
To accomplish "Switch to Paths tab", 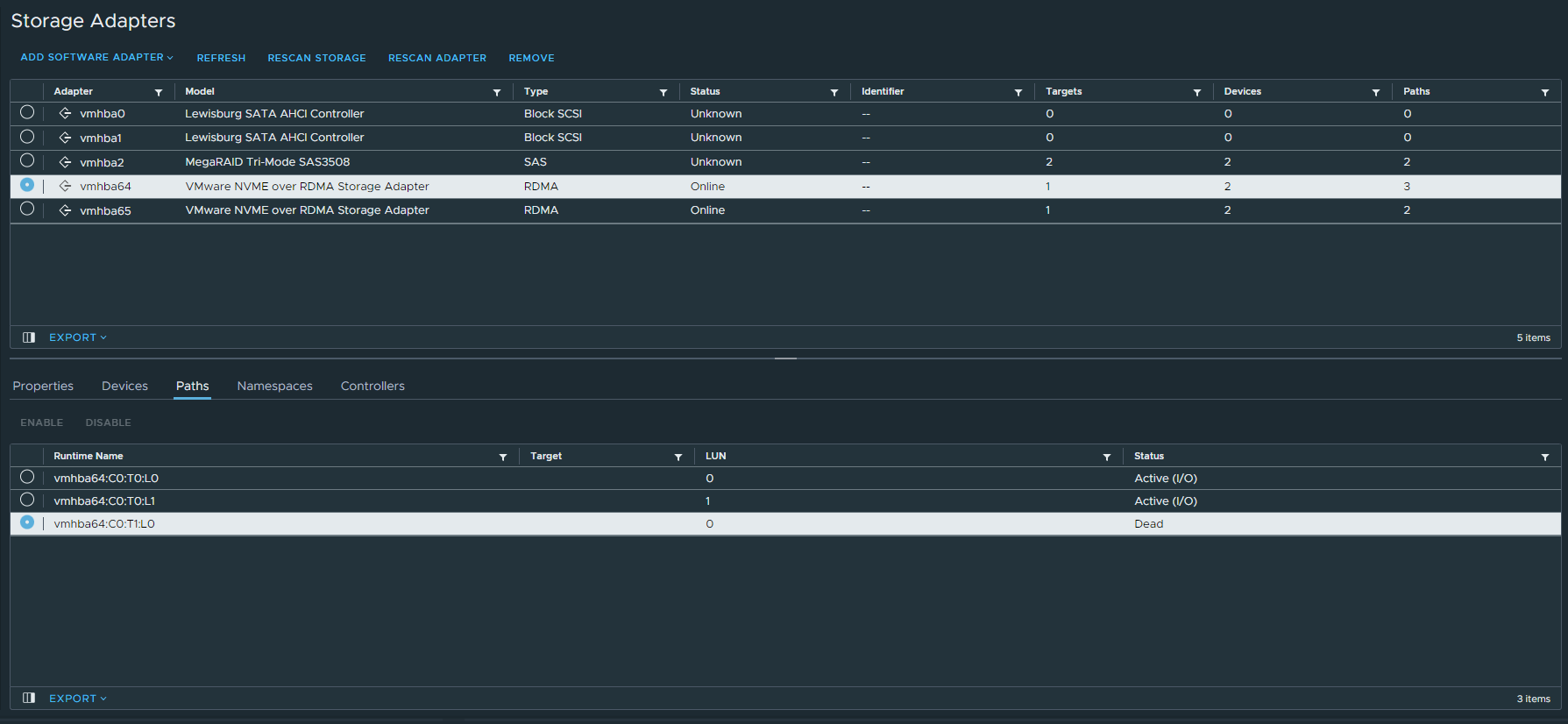I will tap(192, 386).
